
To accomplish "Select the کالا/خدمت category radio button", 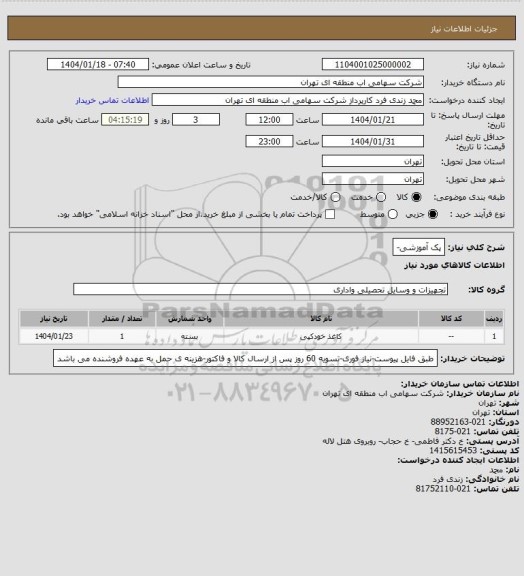I will point(335,197).
